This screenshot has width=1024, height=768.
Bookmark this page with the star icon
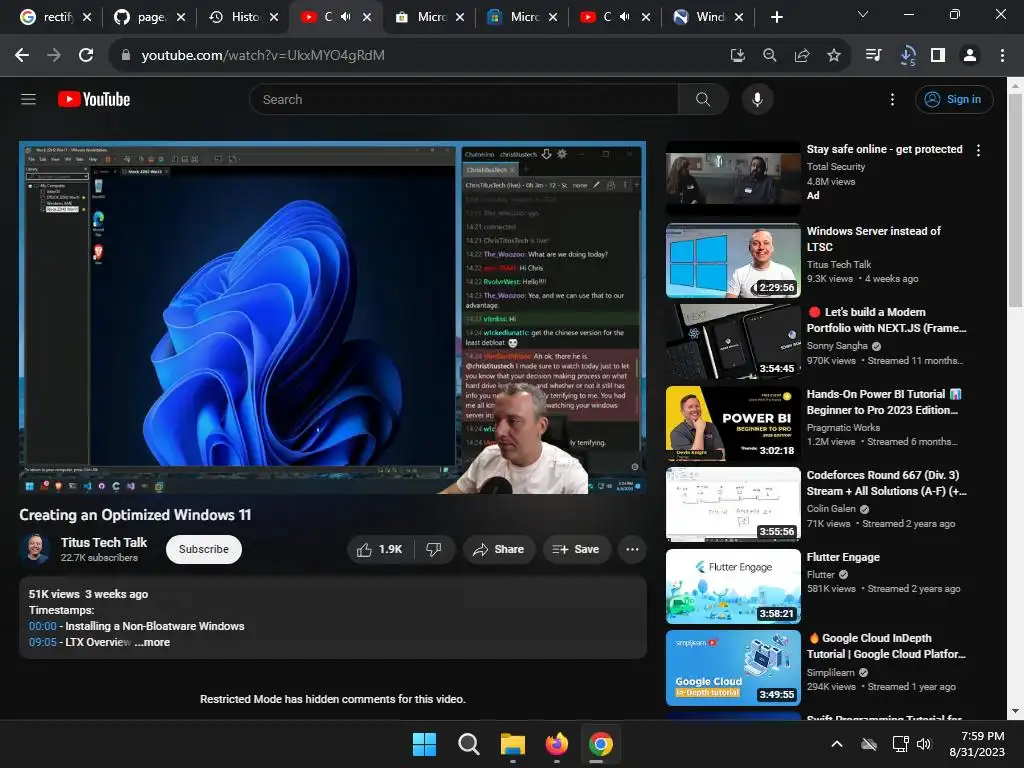834,56
